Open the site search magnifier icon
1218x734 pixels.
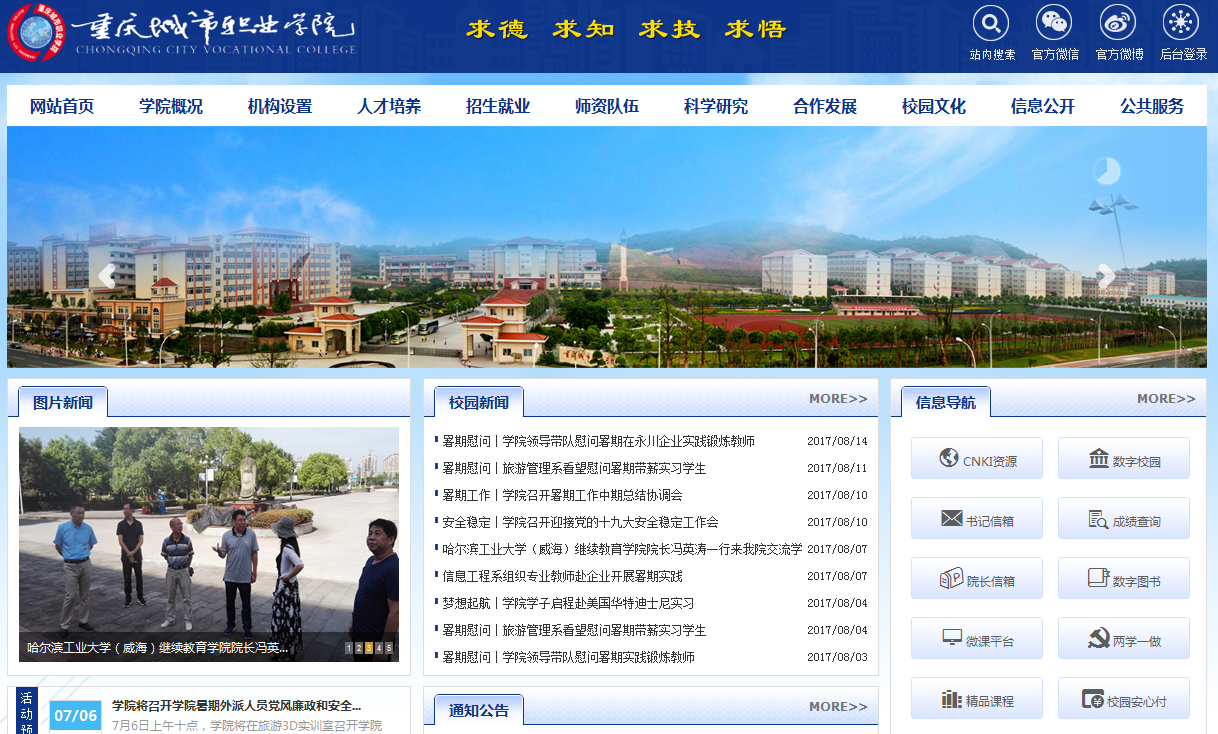[990, 23]
